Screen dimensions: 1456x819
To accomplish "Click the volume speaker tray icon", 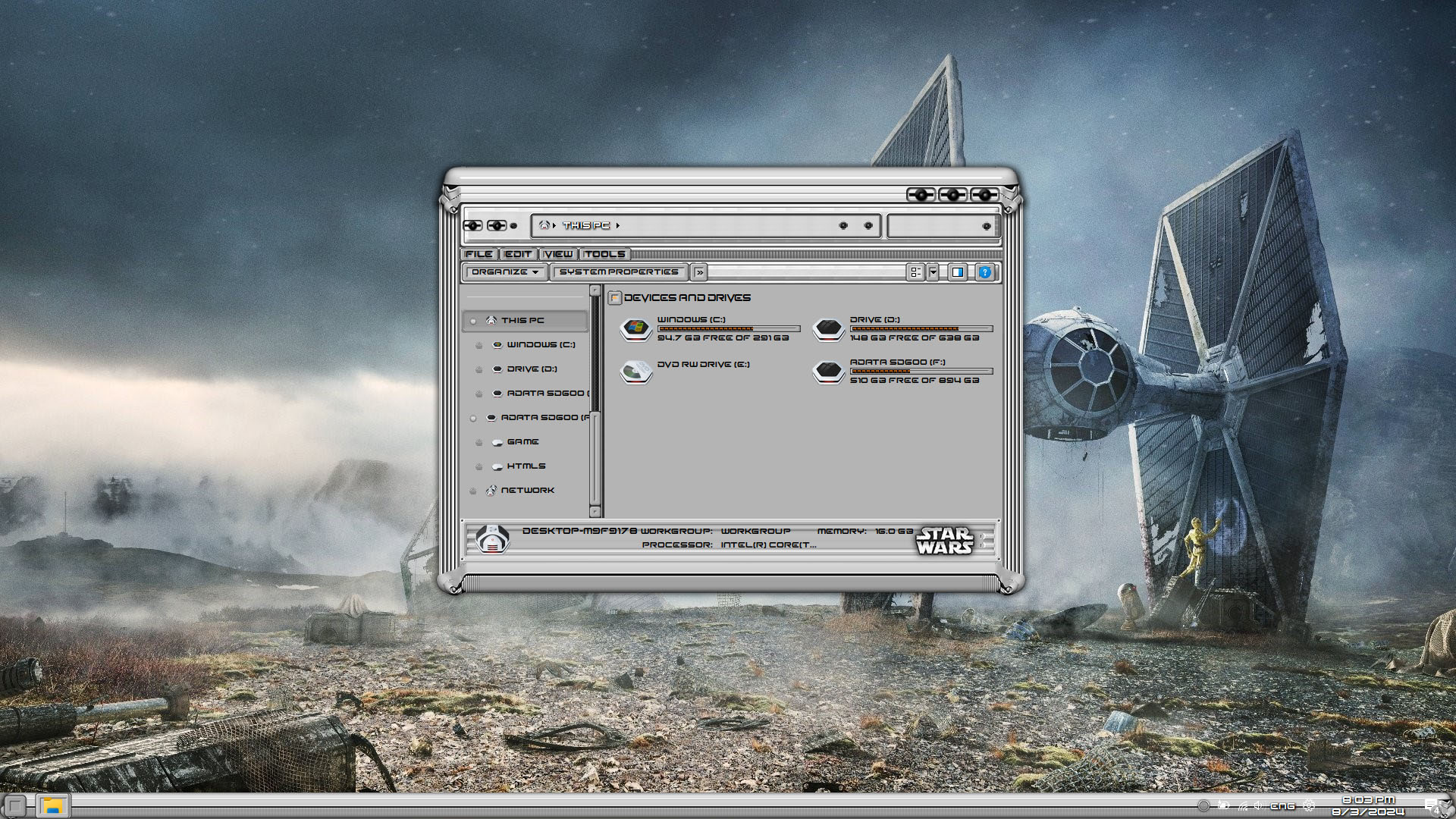I will coord(1258,805).
